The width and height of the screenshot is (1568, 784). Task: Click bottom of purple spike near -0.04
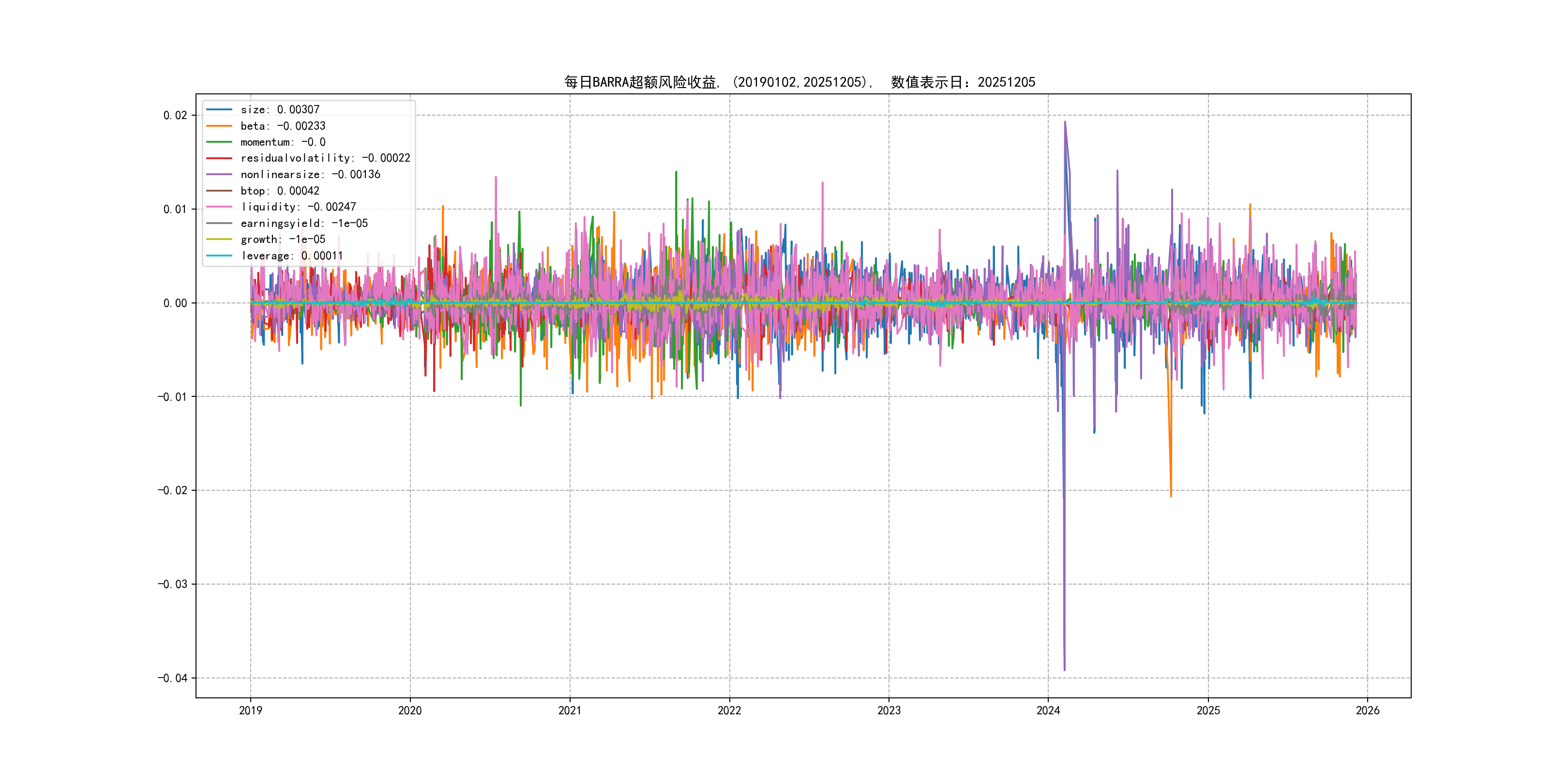[x=1064, y=670]
